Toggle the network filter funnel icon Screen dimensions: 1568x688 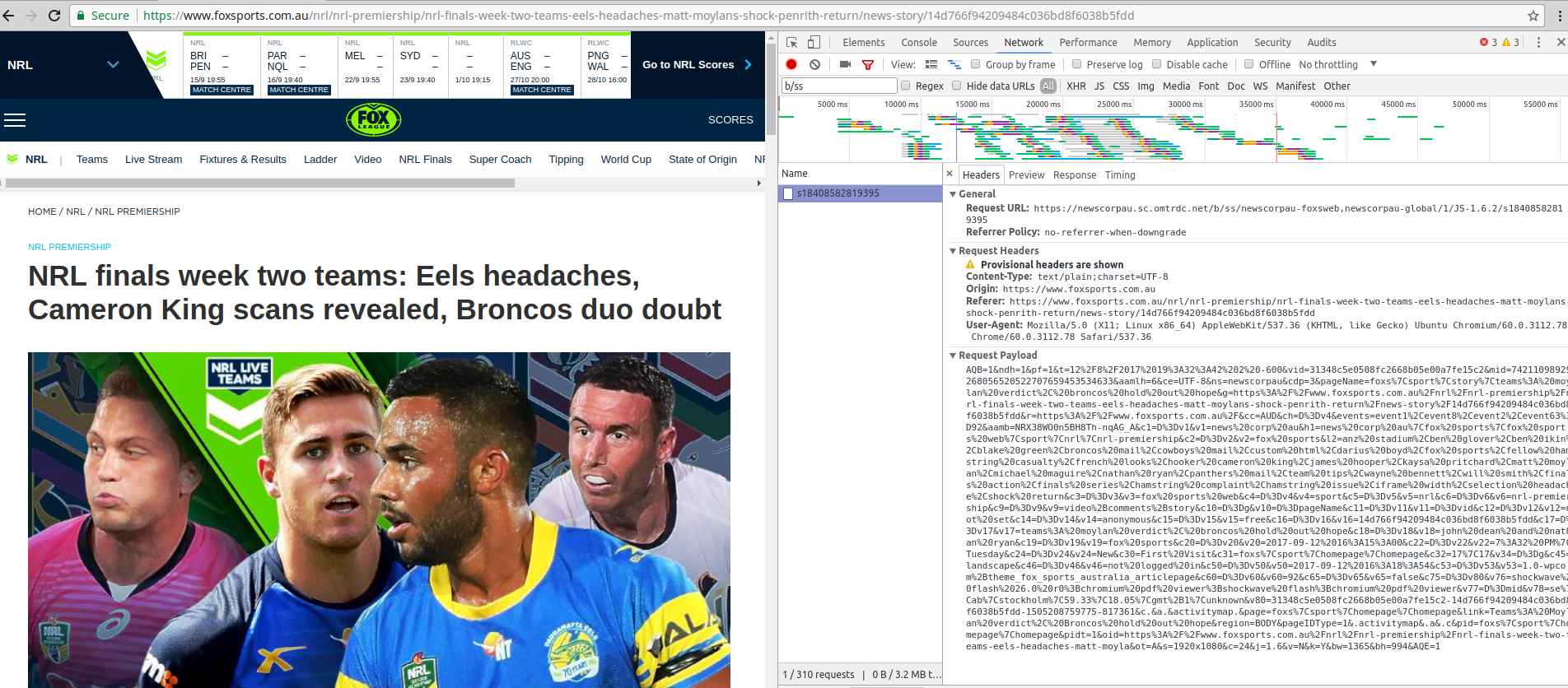[x=868, y=64]
